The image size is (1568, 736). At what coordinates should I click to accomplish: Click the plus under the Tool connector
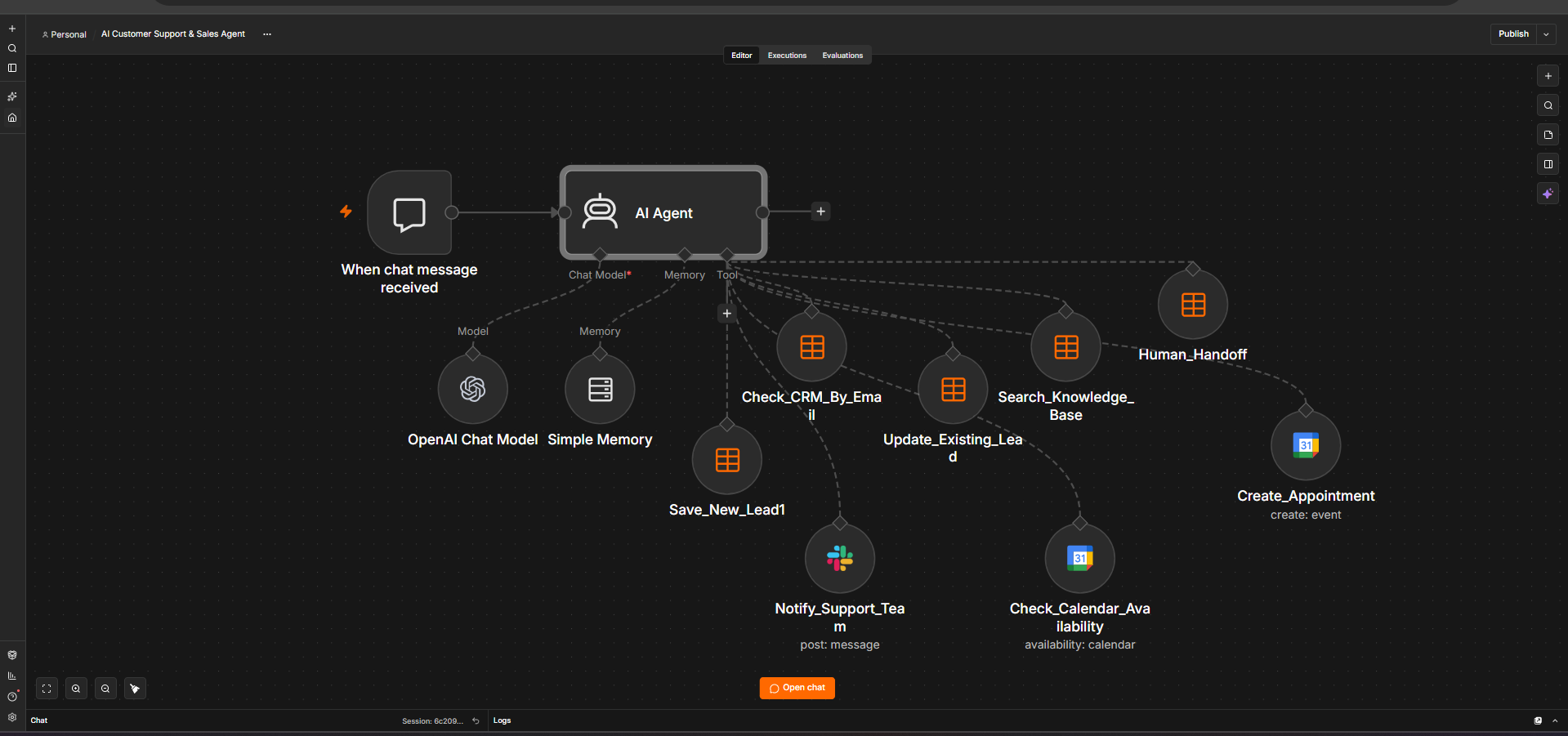click(727, 313)
